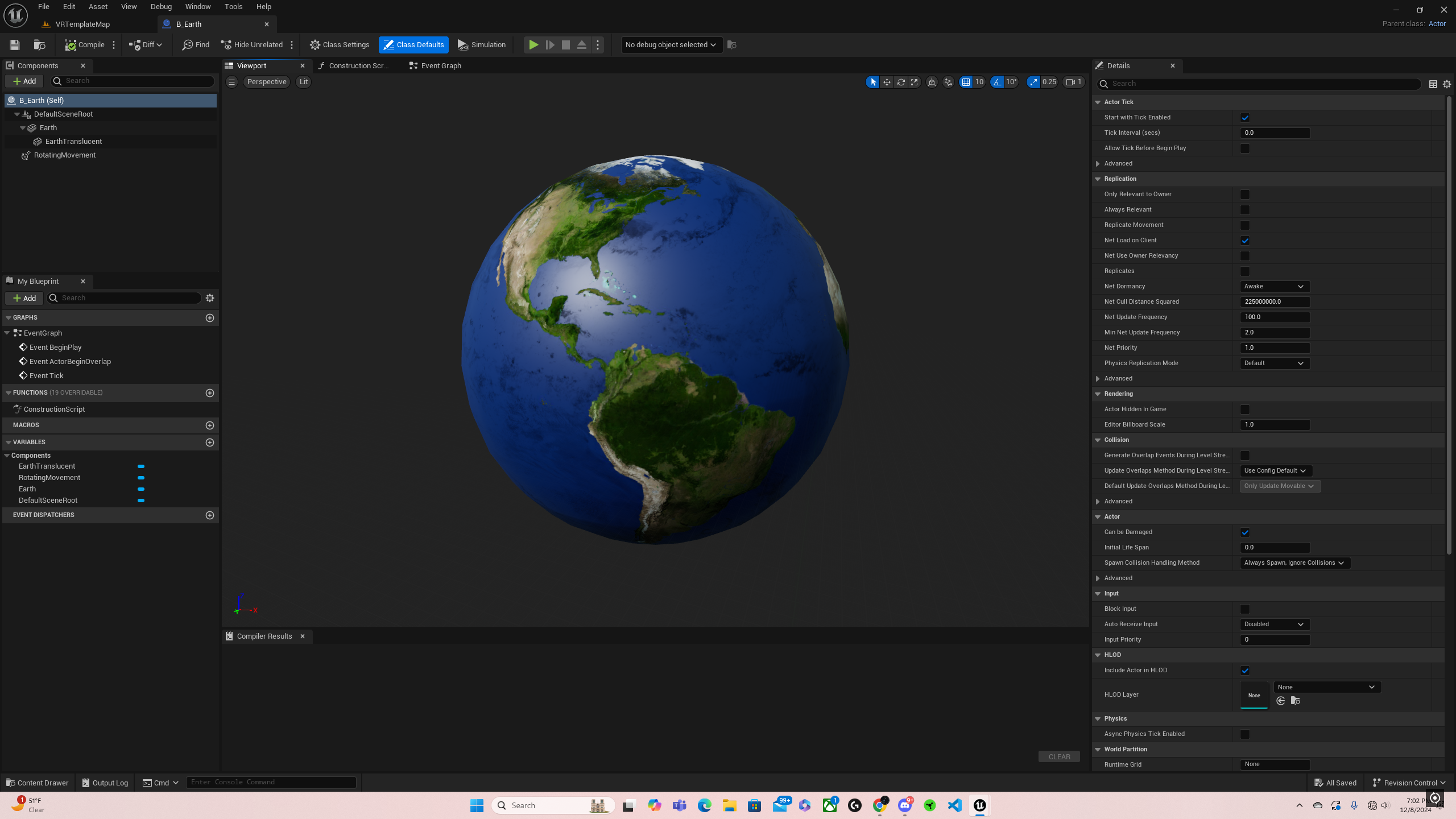
Task: Add a new variable with plus icon
Action: click(x=210, y=442)
